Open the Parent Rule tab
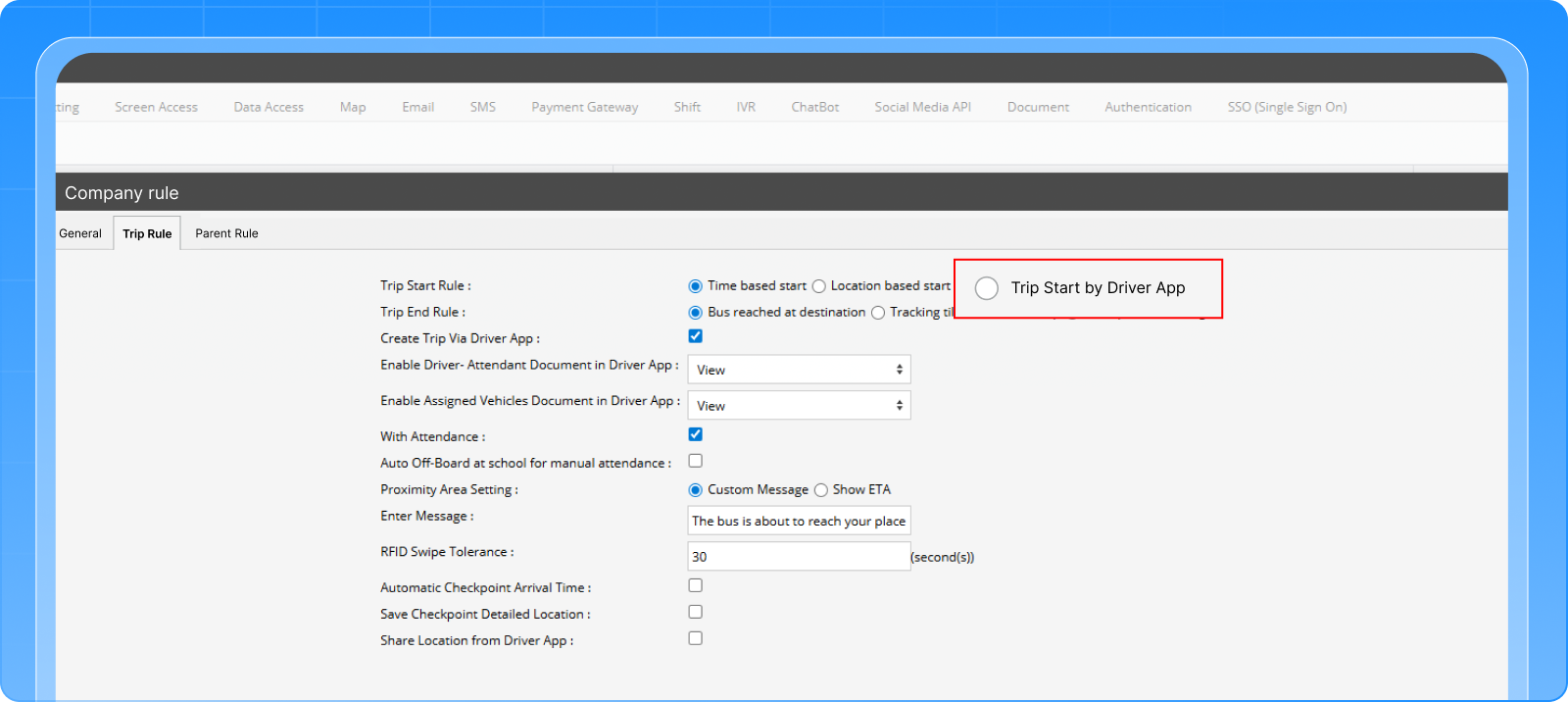Viewport: 1568px width, 702px height. point(226,233)
